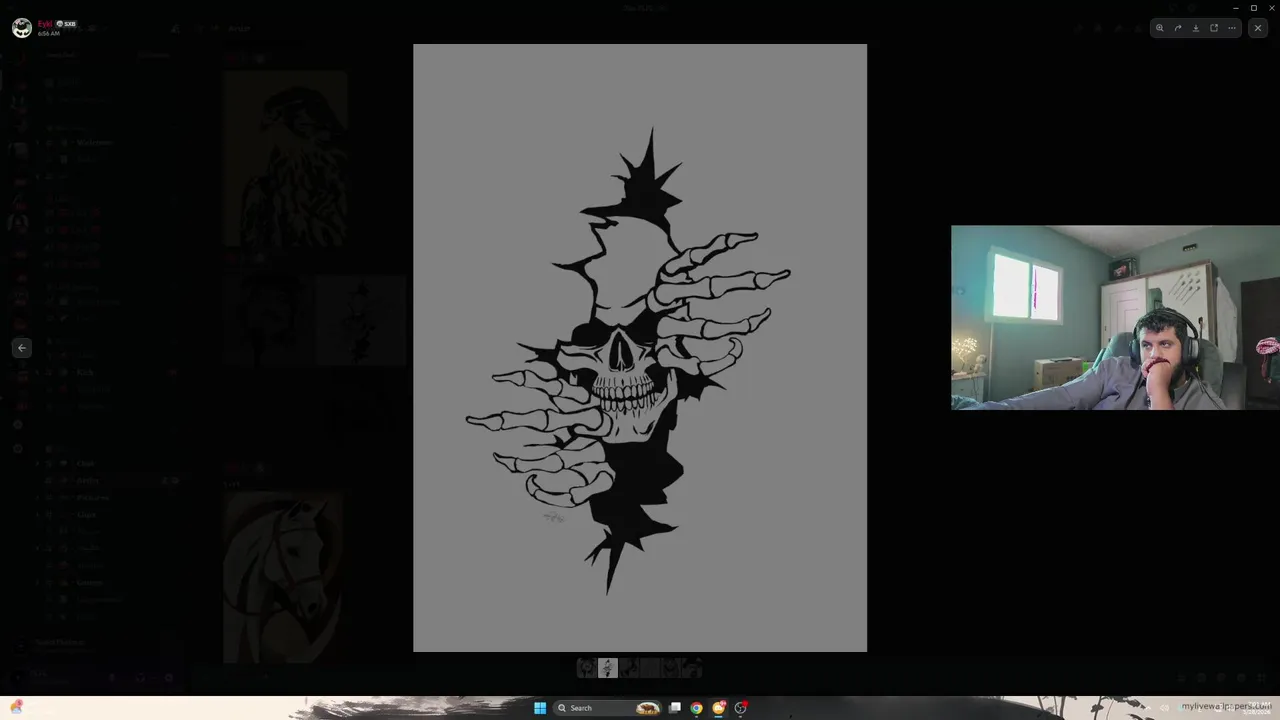Viewport: 1280px width, 720px height.
Task: Select the highlighted skull thumbnail
Action: tap(608, 668)
